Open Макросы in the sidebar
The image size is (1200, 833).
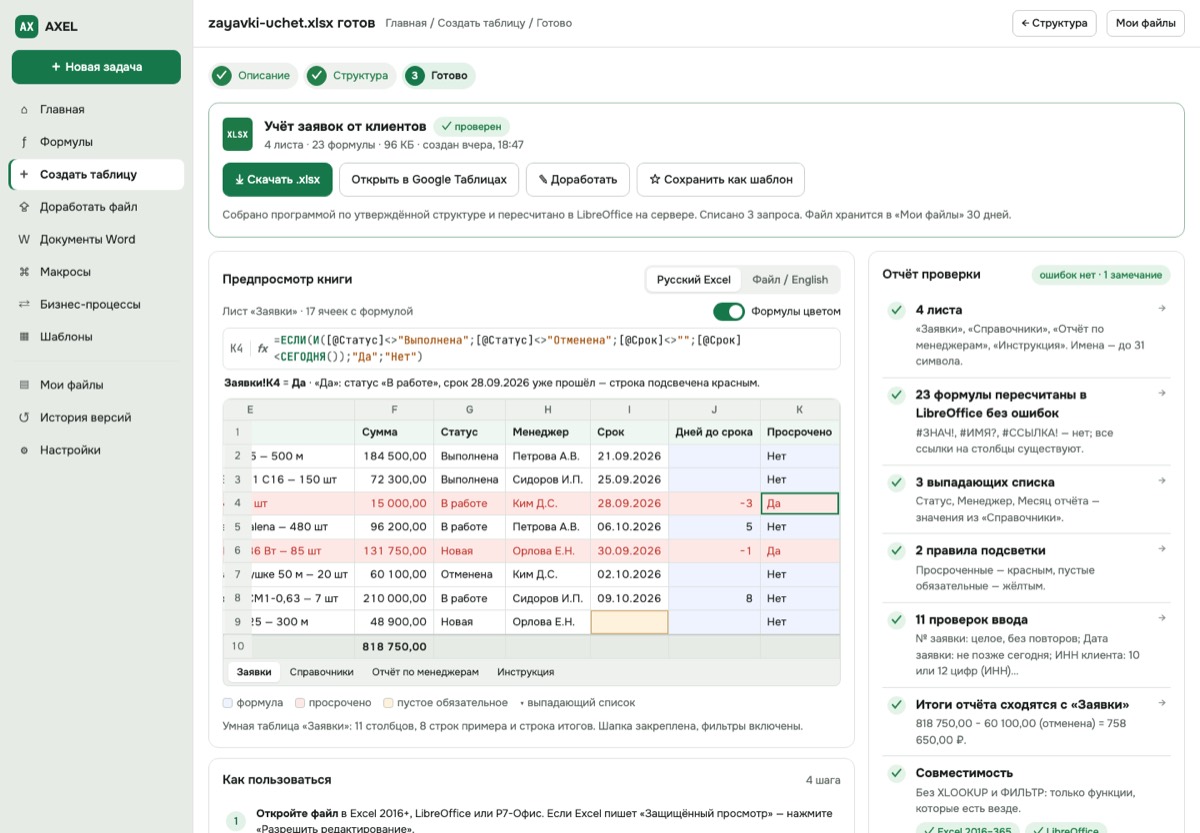point(96,272)
